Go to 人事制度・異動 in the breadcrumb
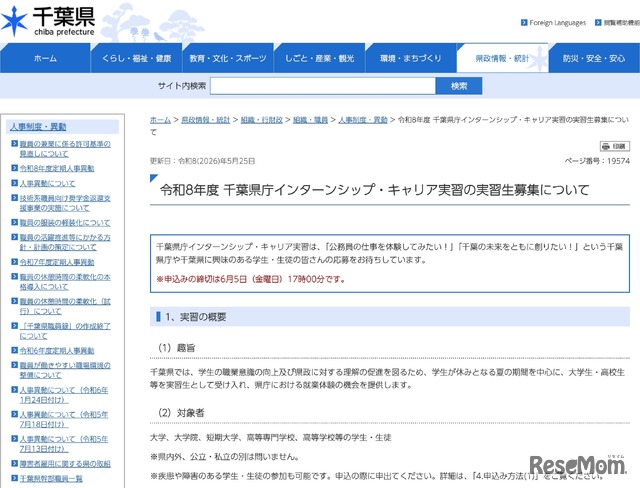 [363, 120]
